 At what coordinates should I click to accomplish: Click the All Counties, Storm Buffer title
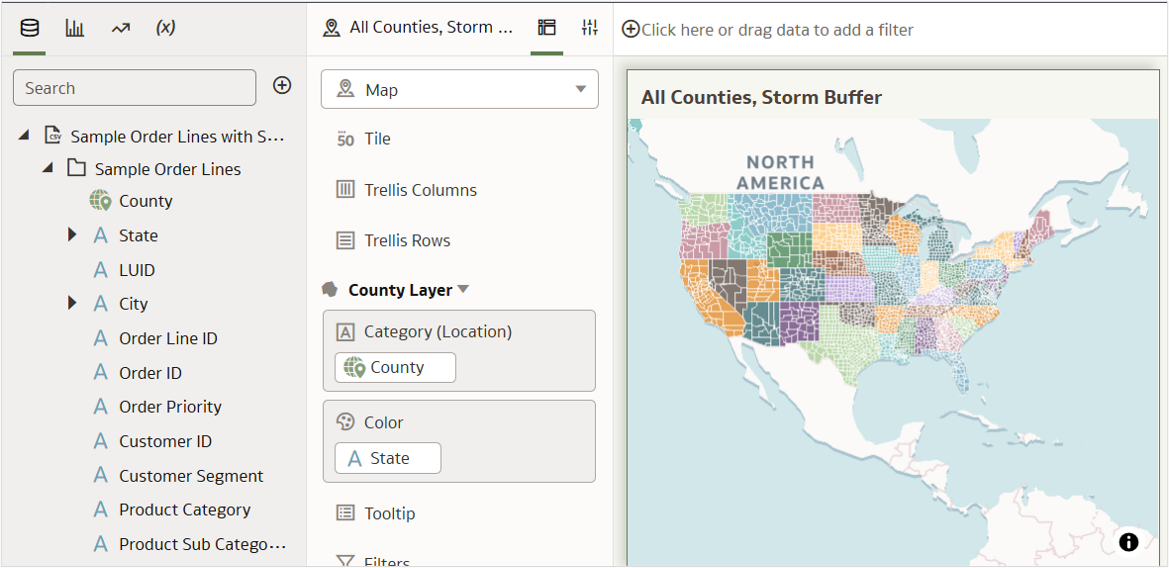coord(761,97)
